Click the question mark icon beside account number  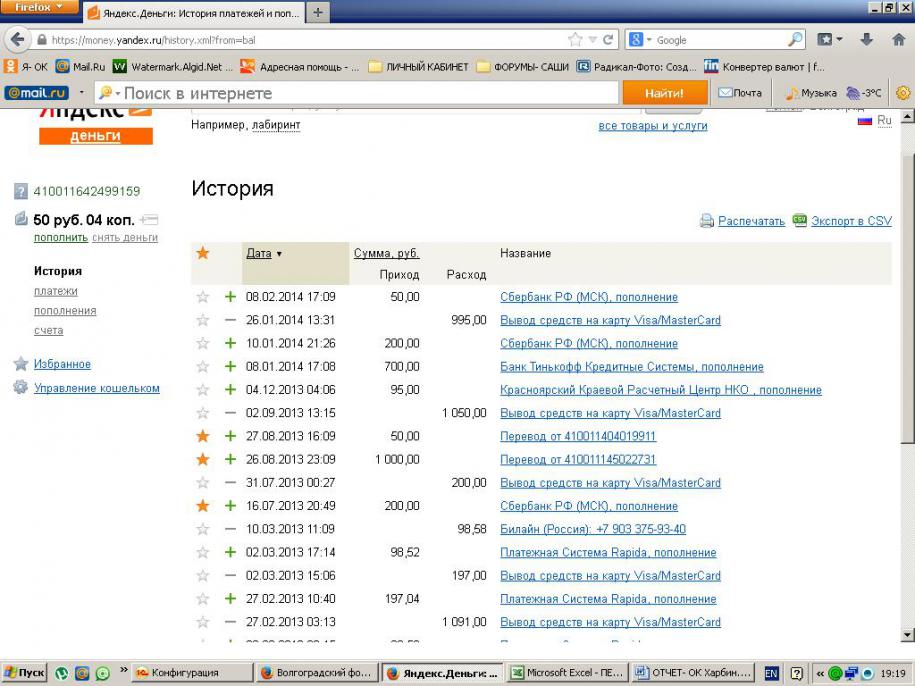pyautogui.click(x=20, y=191)
